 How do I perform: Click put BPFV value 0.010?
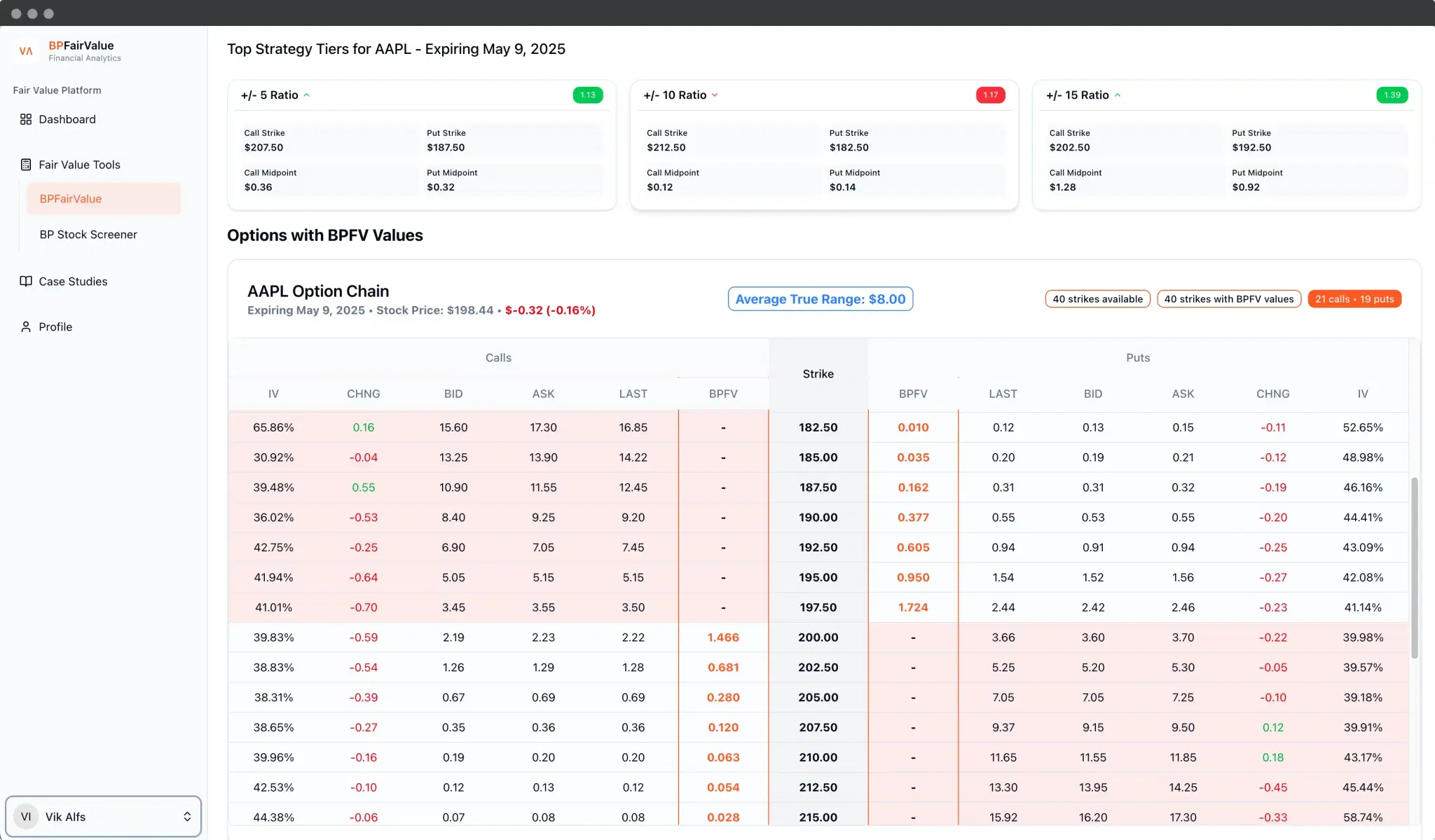coord(913,427)
